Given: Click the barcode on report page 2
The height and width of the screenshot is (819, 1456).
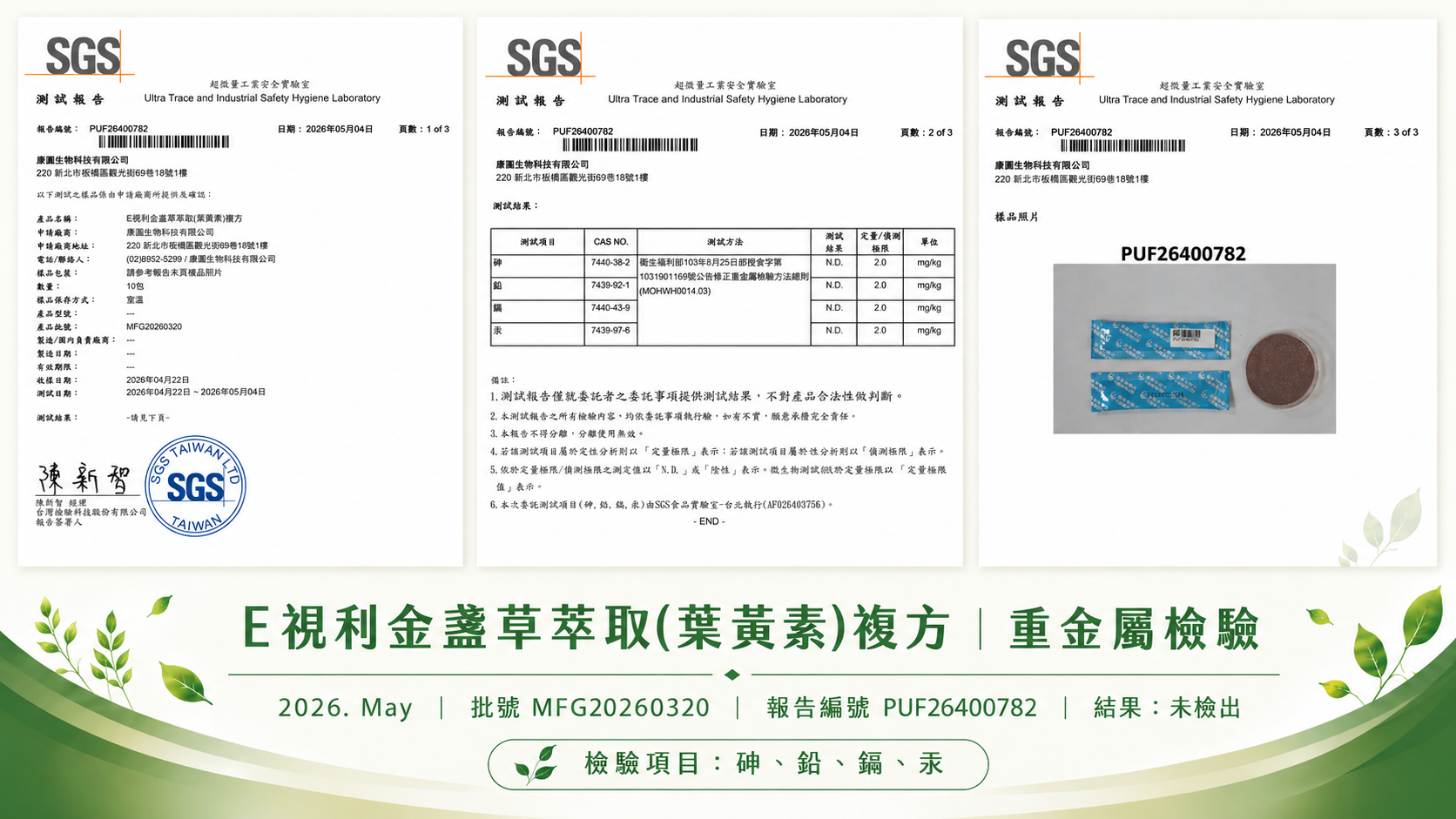Looking at the screenshot, I should [x=630, y=145].
